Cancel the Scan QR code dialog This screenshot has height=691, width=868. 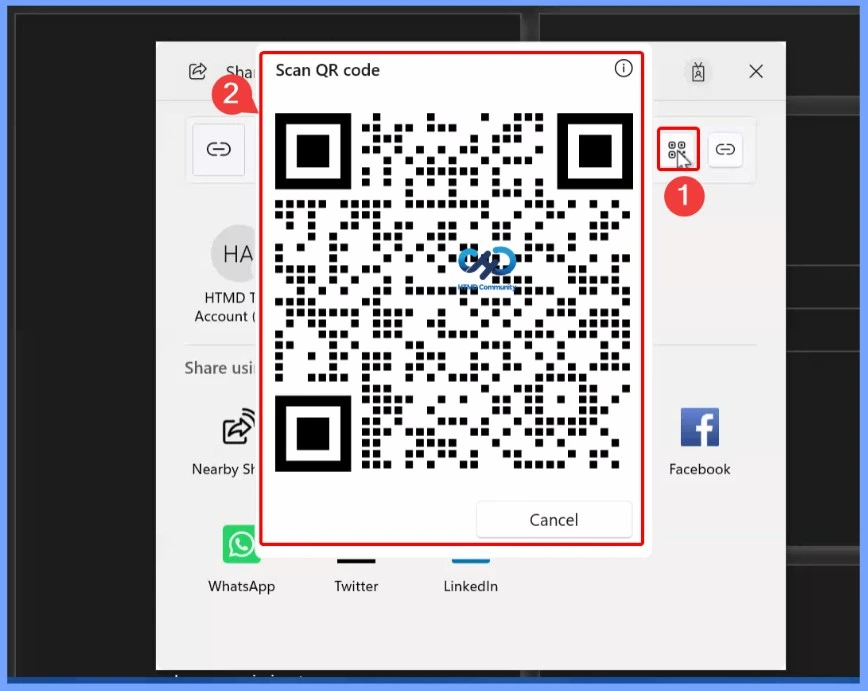coord(554,519)
